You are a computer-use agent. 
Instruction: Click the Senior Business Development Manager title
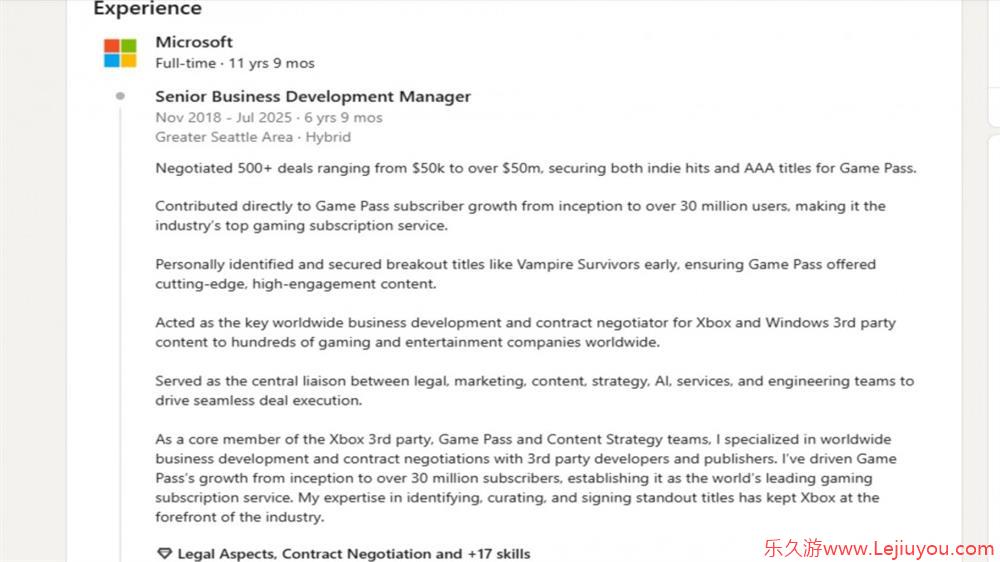[313, 96]
